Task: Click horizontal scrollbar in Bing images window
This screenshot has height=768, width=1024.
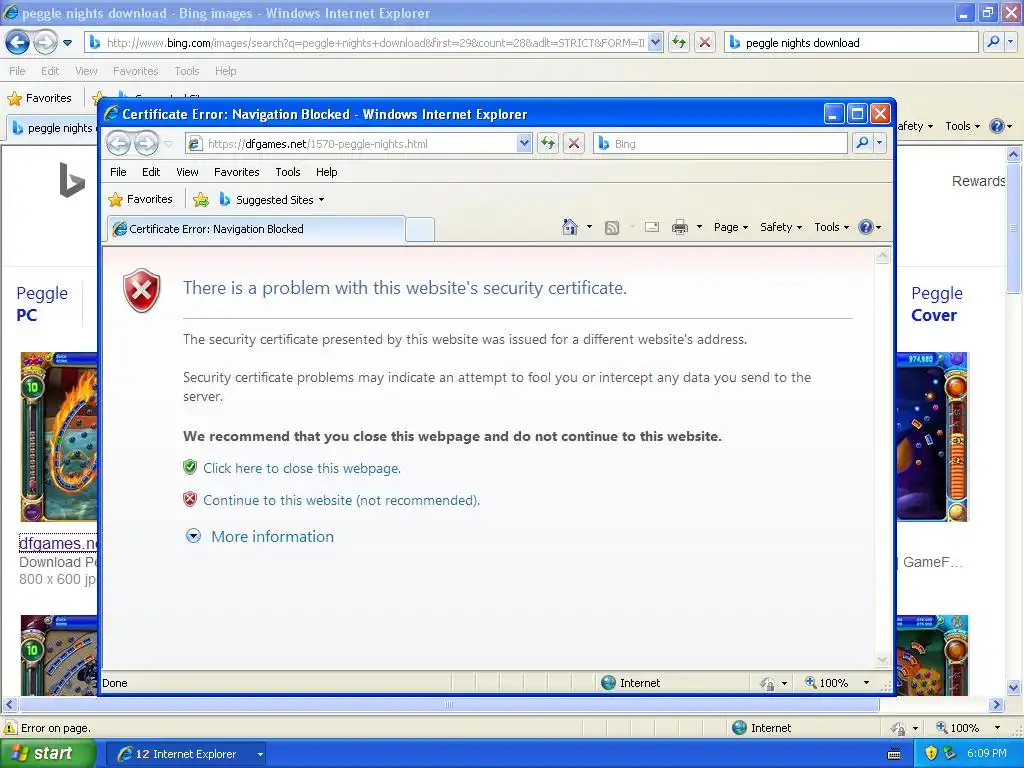Action: [449, 705]
